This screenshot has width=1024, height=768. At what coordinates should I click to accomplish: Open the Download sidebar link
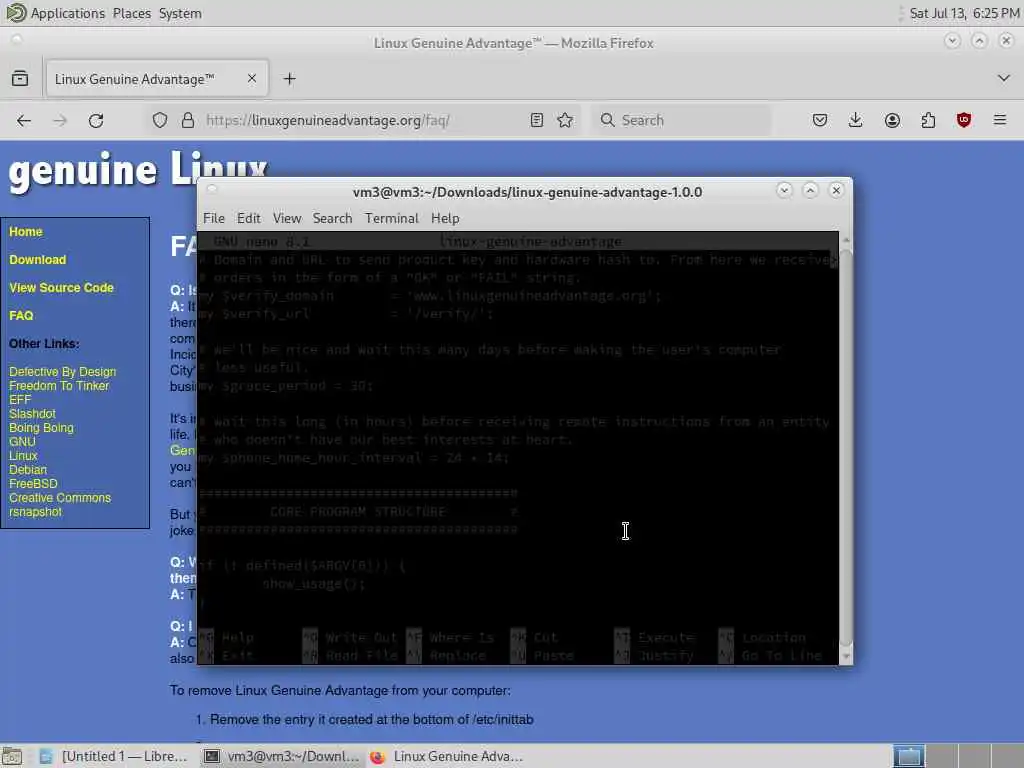(x=37, y=260)
